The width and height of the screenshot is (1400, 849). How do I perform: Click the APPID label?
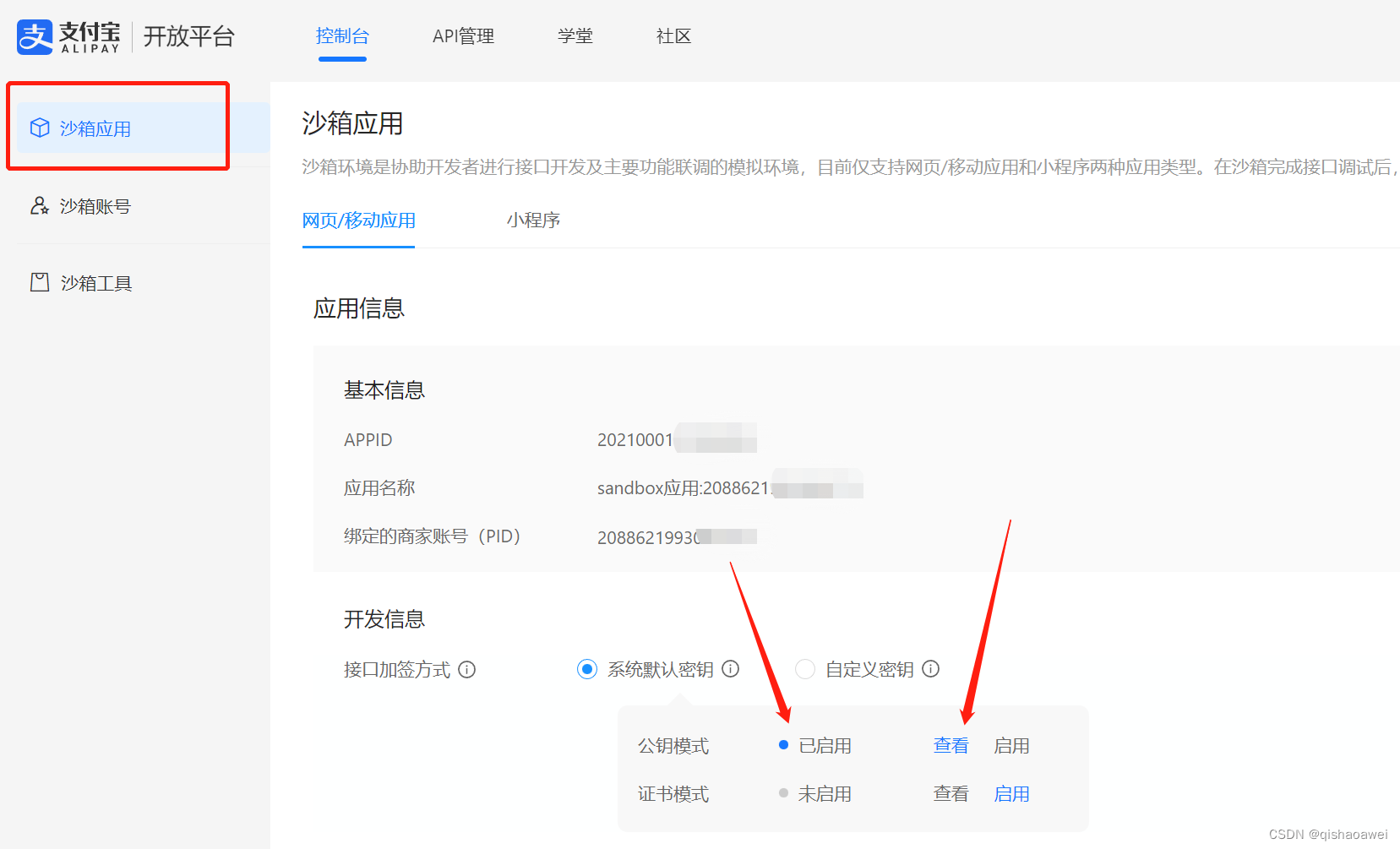point(368,440)
